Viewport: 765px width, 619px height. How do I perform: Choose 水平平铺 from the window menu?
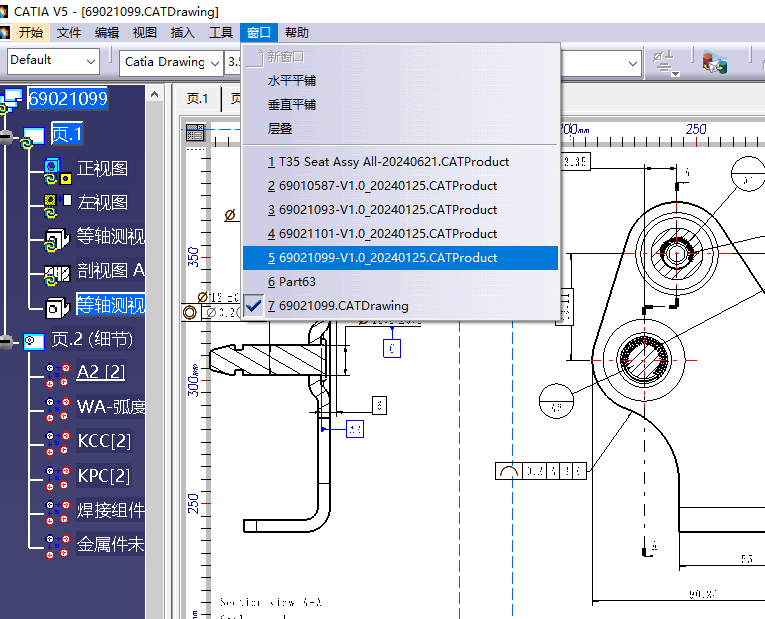(400, 80)
